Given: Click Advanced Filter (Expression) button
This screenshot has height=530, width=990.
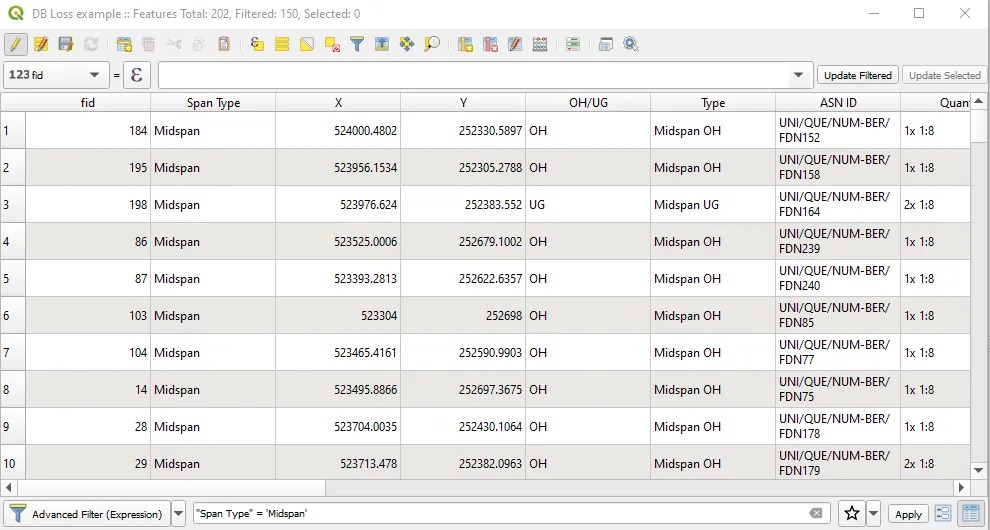Looking at the screenshot, I should point(87,514).
